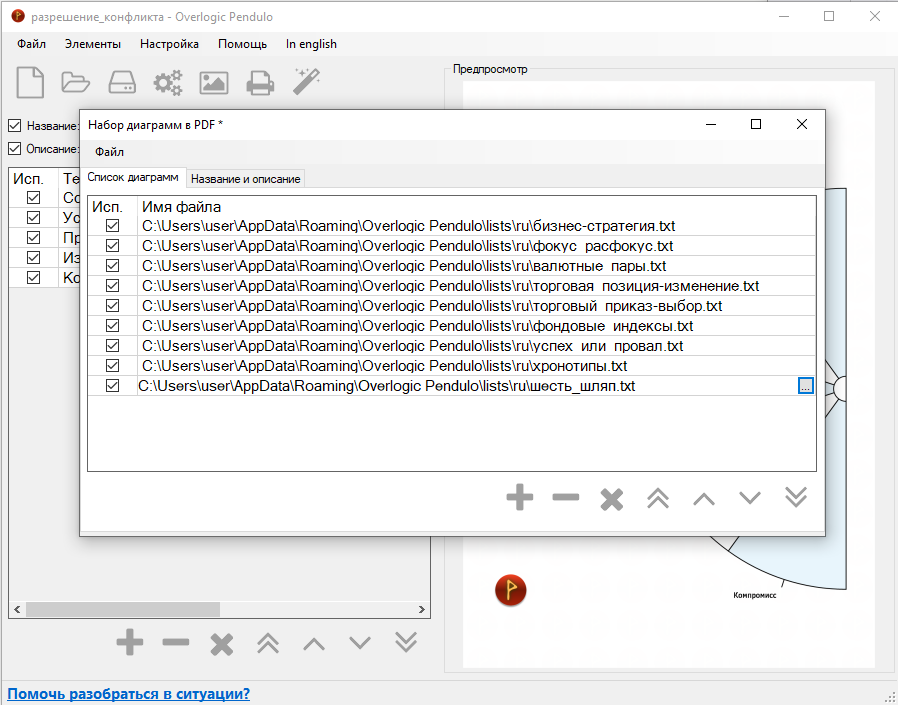Select the шесть_шляп.txt file path field

467,386
